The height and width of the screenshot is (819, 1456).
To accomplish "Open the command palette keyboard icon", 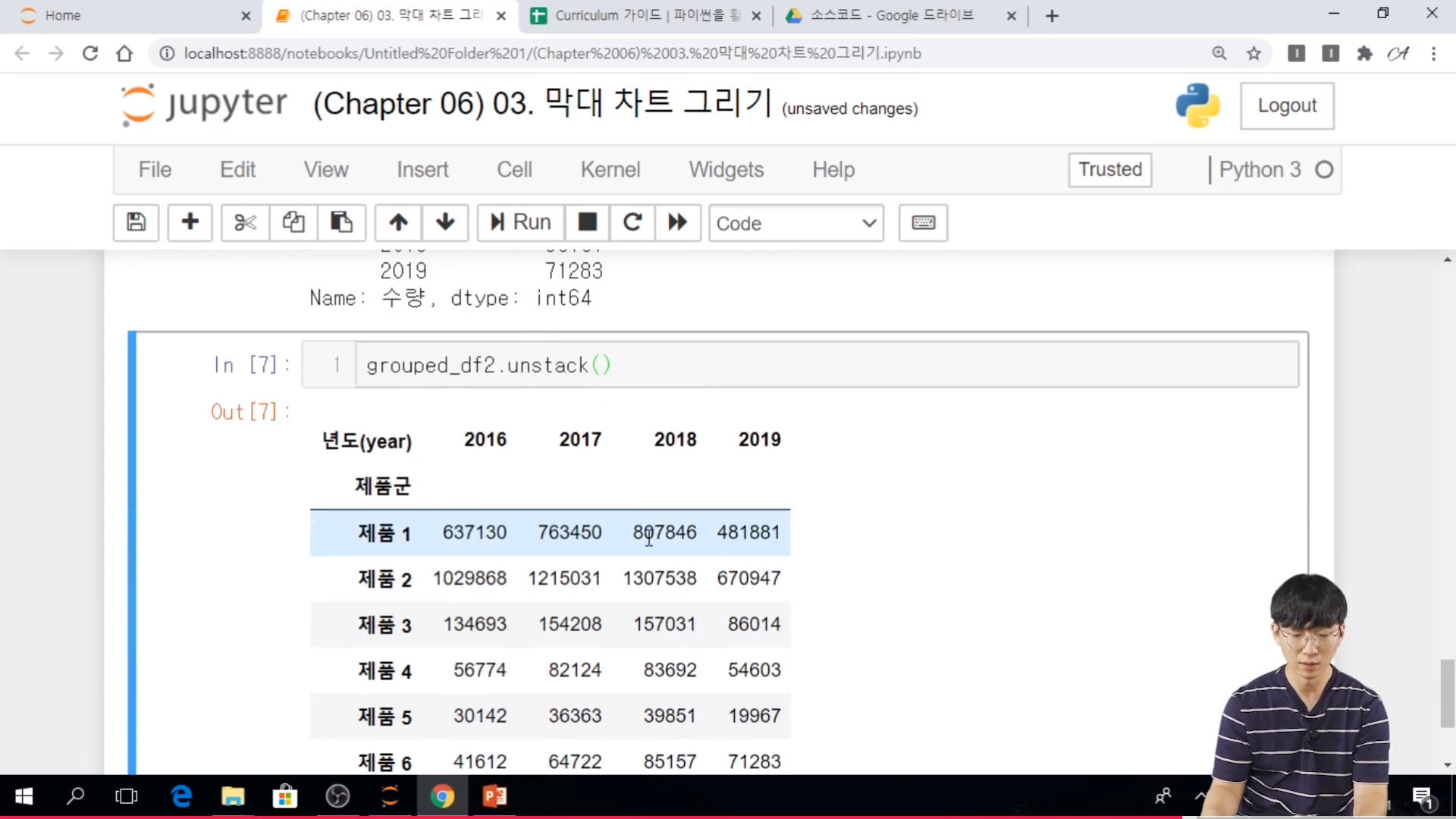I will (923, 222).
